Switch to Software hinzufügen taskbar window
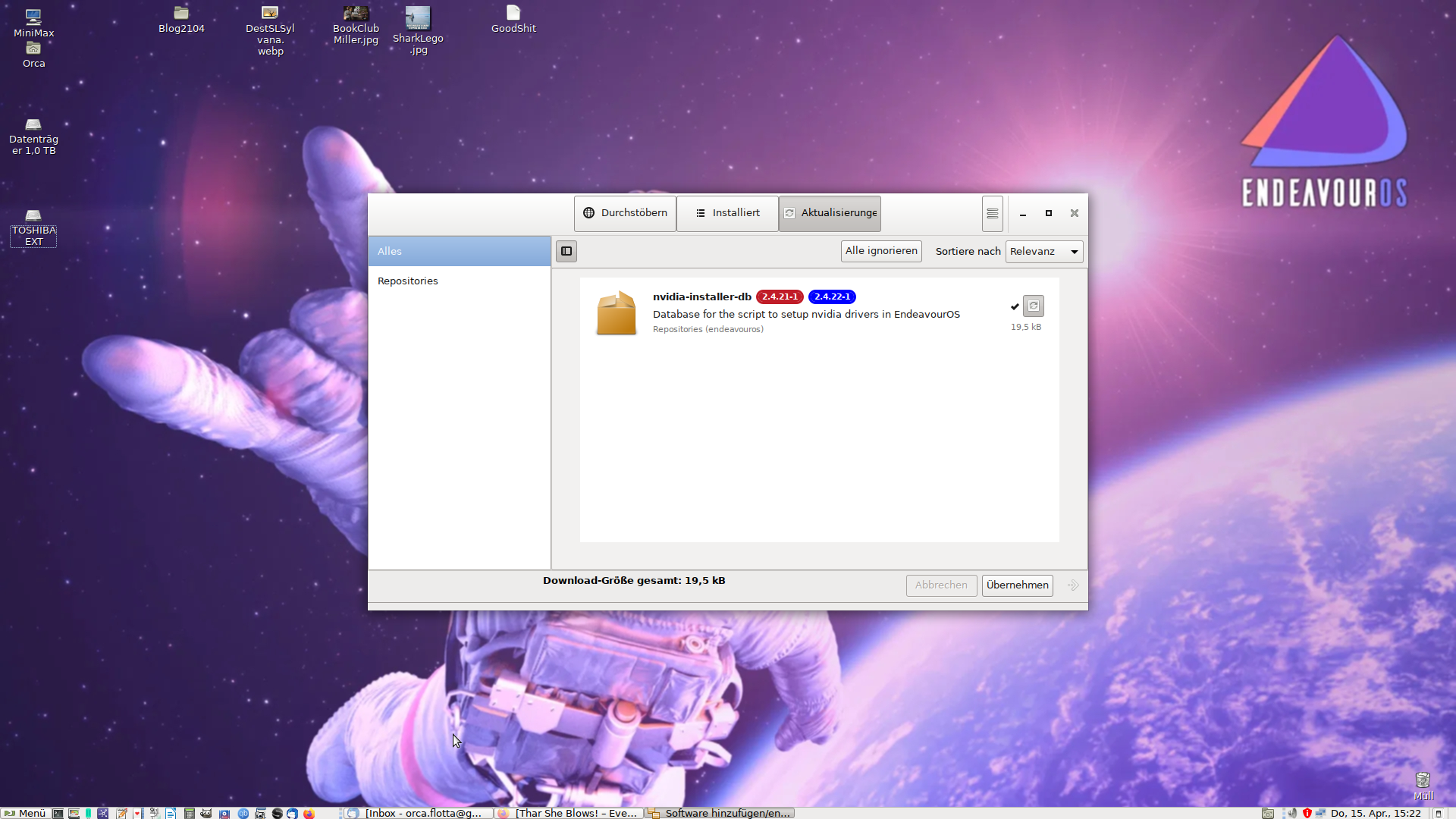 pos(719,813)
